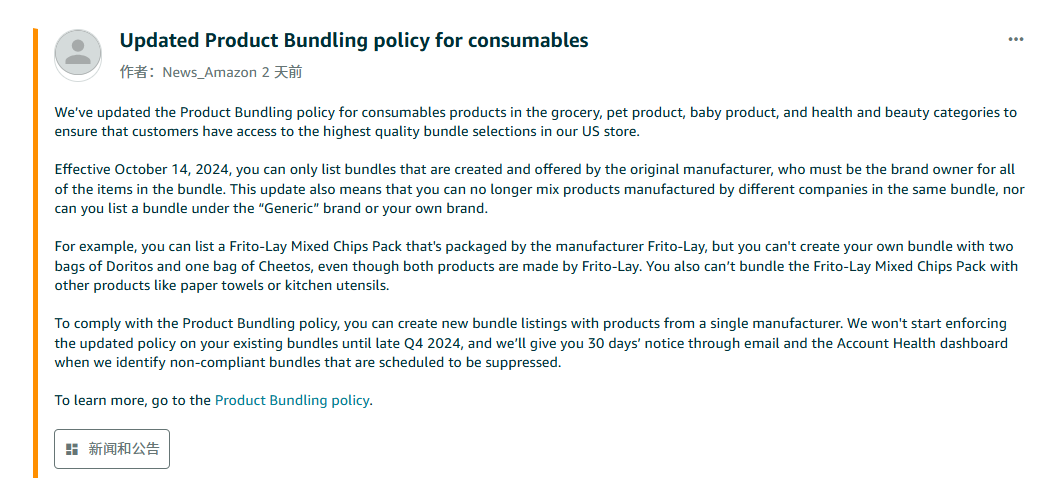Click the 新闻和公告 category button label

point(124,449)
